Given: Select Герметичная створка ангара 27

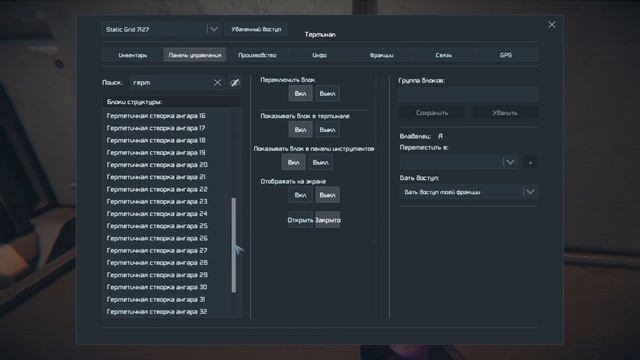Looking at the screenshot, I should click(165, 251).
